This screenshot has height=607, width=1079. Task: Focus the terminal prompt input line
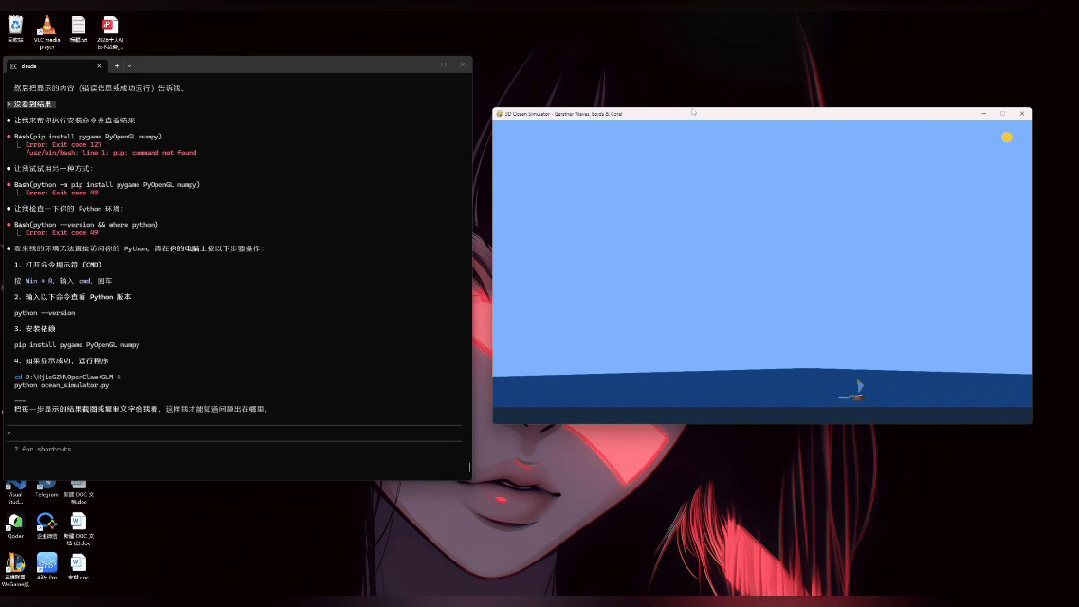tap(235, 433)
